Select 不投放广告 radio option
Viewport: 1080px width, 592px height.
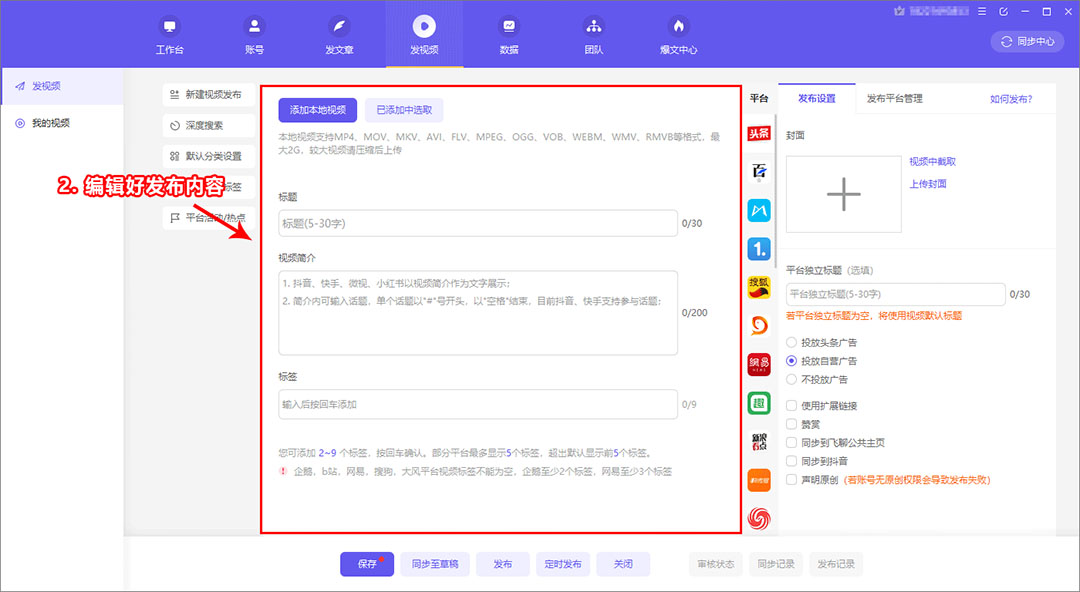(792, 380)
